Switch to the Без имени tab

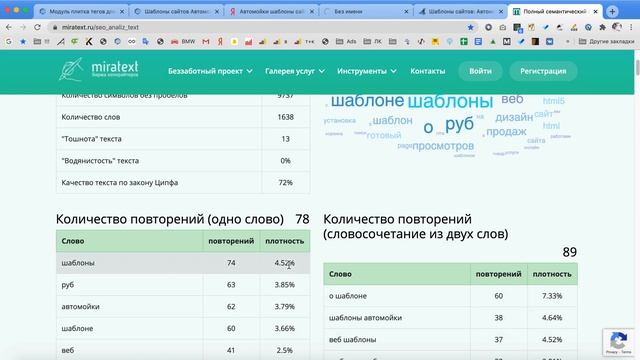366,12
